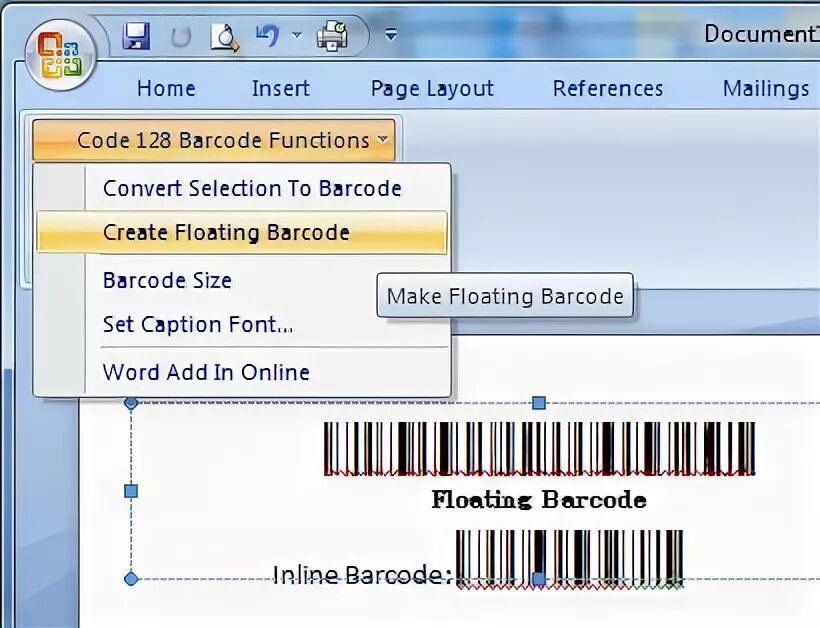Click the Undo arrow icon

coord(267,36)
